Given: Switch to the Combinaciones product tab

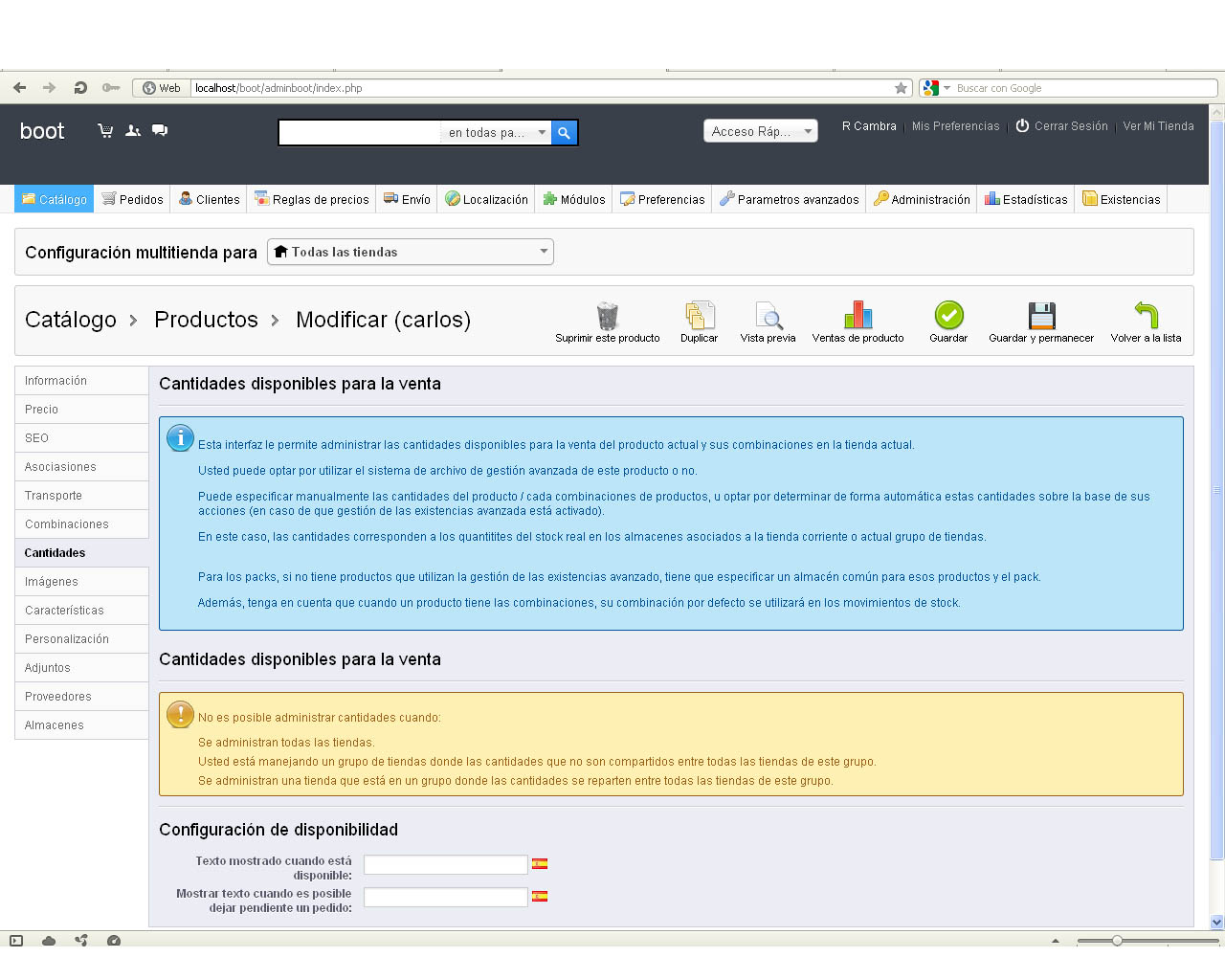Looking at the screenshot, I should [81, 524].
